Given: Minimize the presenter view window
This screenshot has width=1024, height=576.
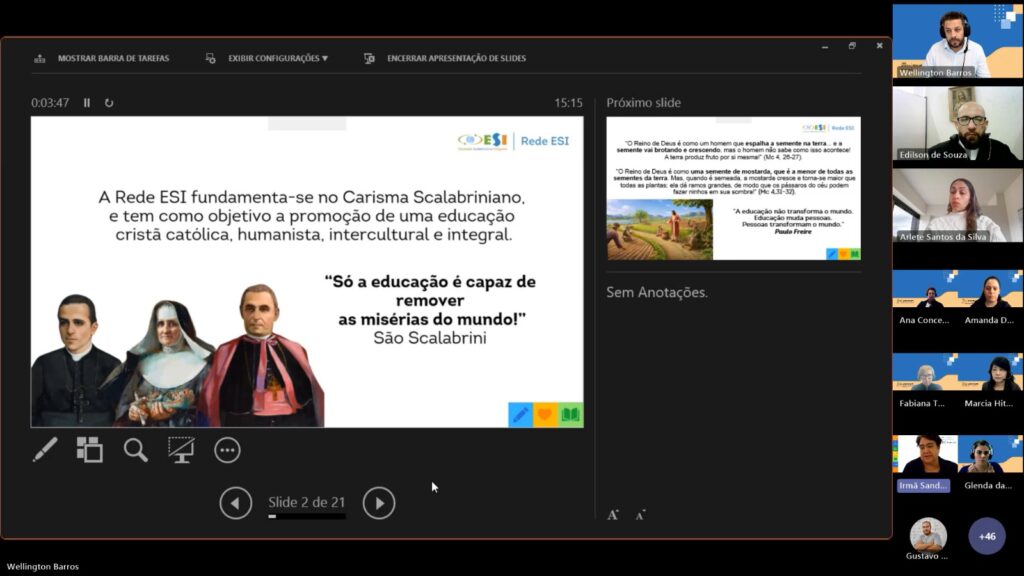Looking at the screenshot, I should [825, 46].
